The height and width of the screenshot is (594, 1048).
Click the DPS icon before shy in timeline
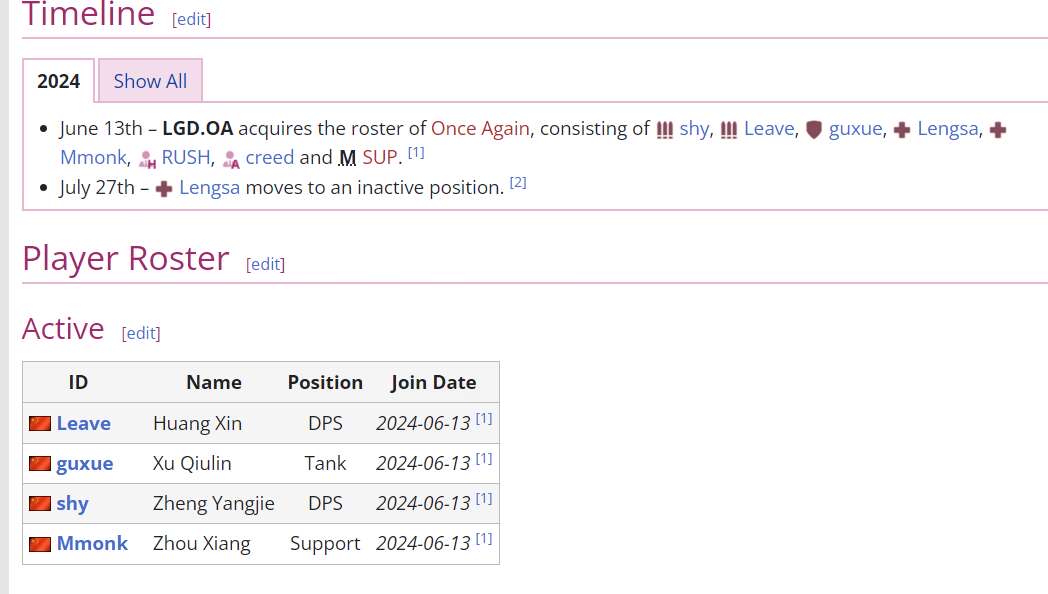click(x=665, y=130)
